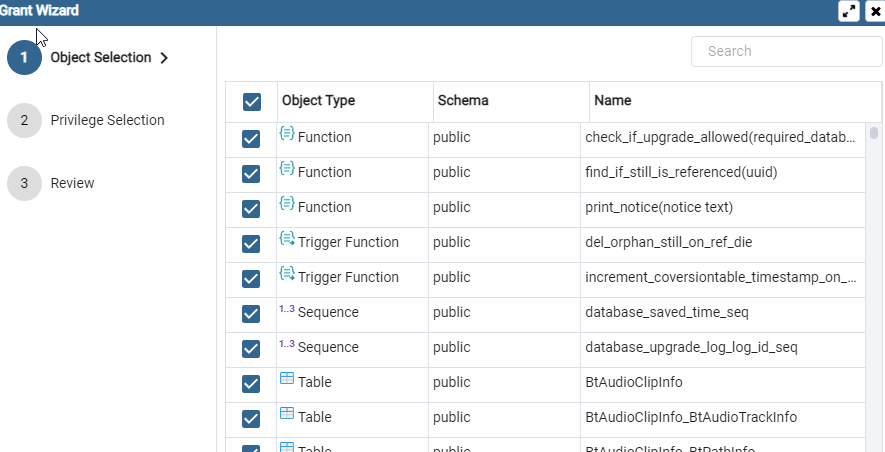
Task: Click the vertical scrollbar thumb of object list
Action: click(x=874, y=134)
